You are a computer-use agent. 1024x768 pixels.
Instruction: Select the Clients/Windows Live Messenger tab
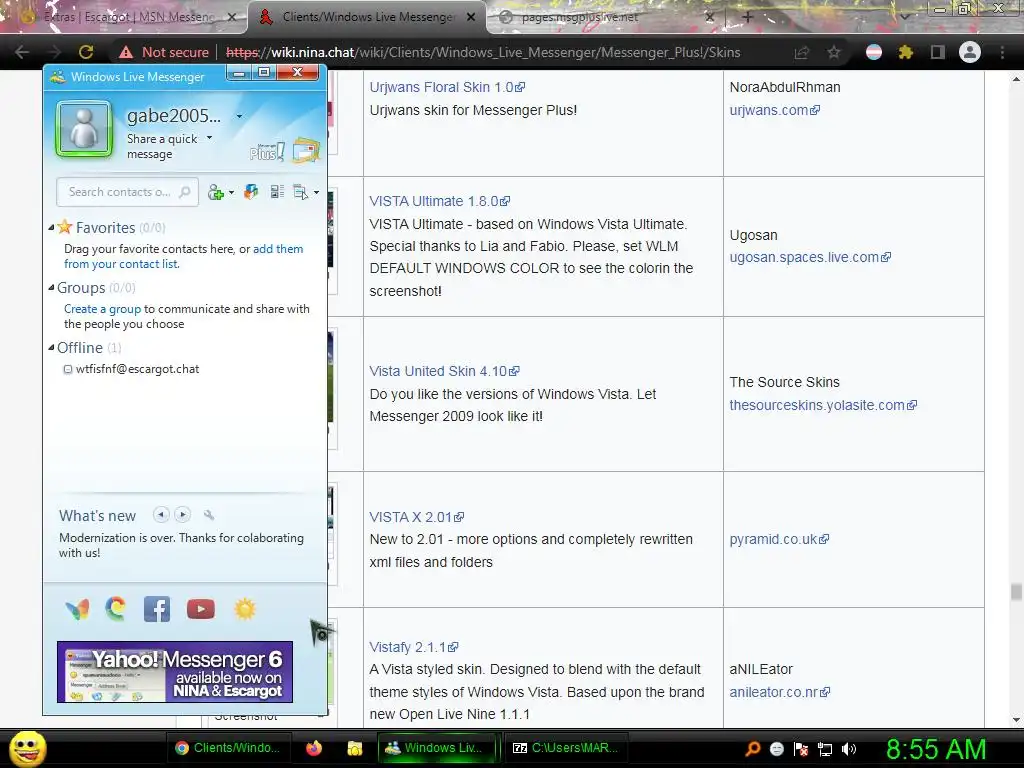(x=367, y=17)
